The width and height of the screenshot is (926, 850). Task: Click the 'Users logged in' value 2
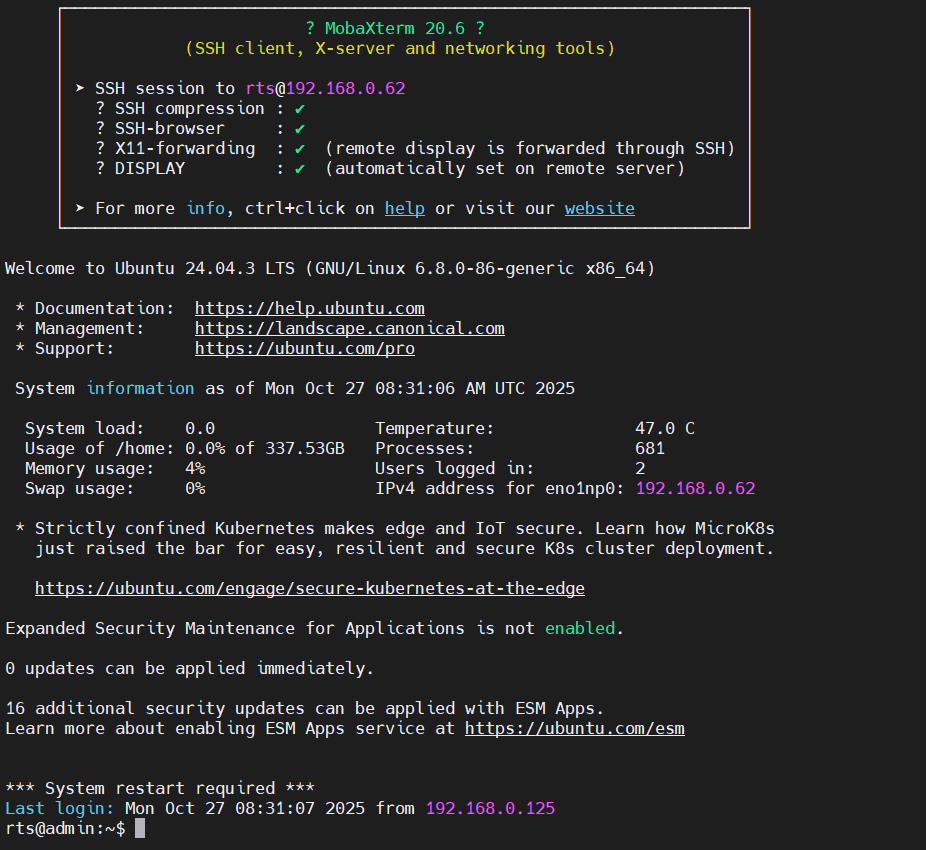coord(640,468)
